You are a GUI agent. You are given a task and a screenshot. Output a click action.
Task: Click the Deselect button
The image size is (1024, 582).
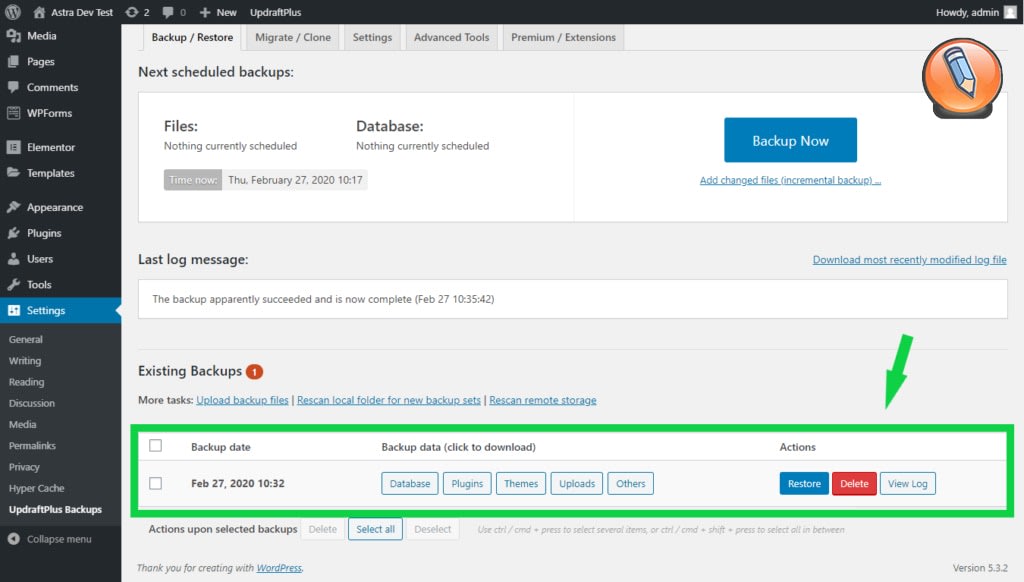[432, 529]
